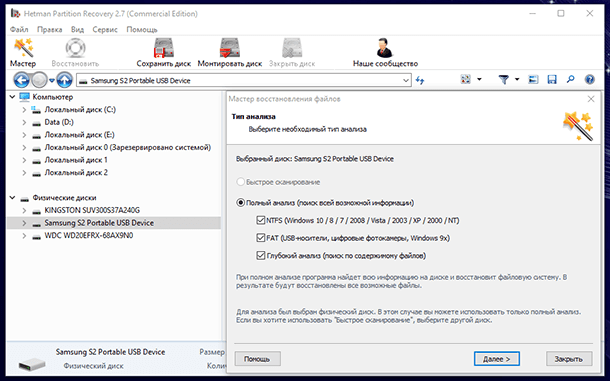Click the Сохранить диск toolbar icon
The height and width of the screenshot is (381, 610).
point(164,48)
